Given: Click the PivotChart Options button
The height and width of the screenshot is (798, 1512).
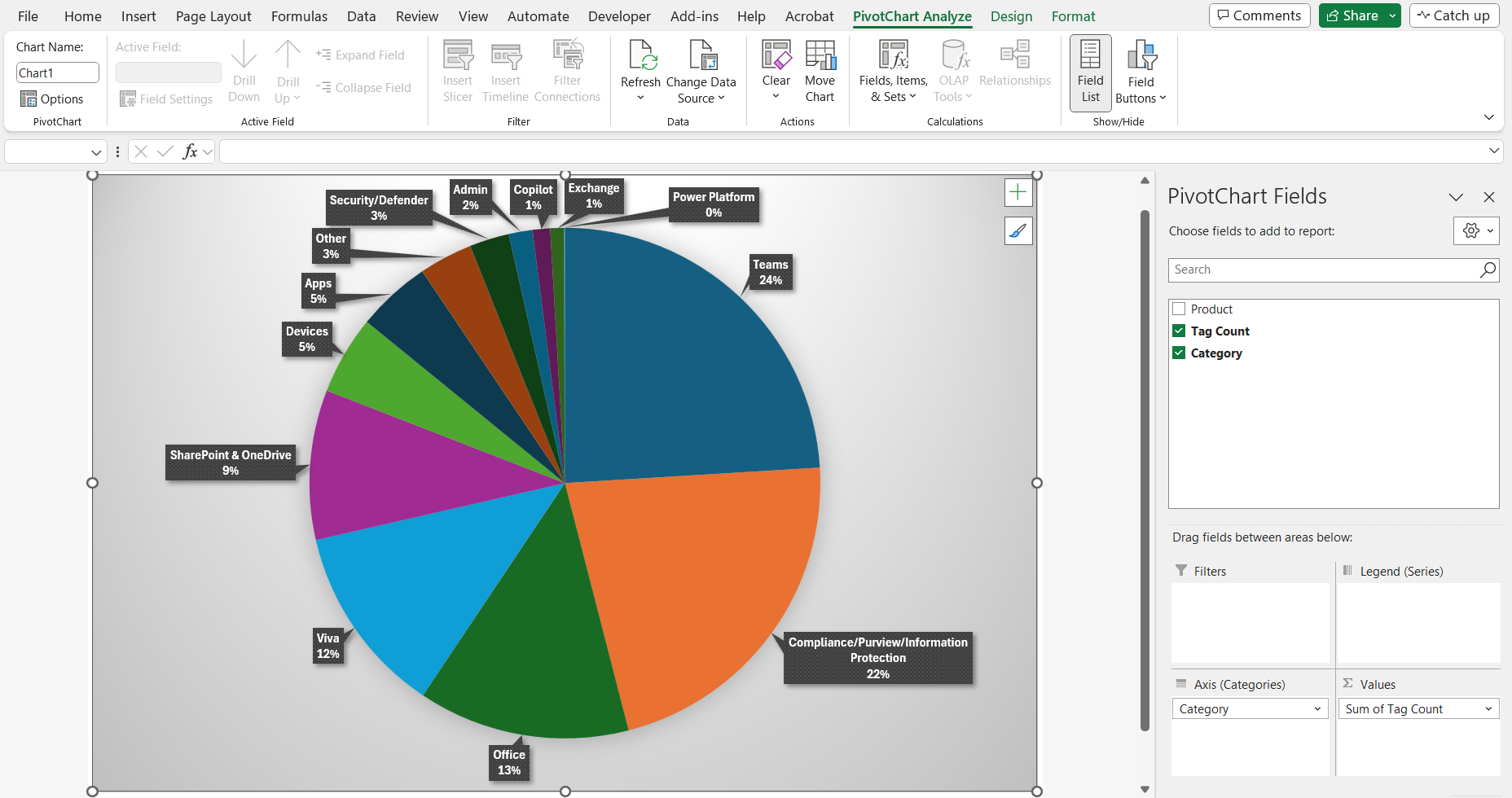Looking at the screenshot, I should click(52, 99).
